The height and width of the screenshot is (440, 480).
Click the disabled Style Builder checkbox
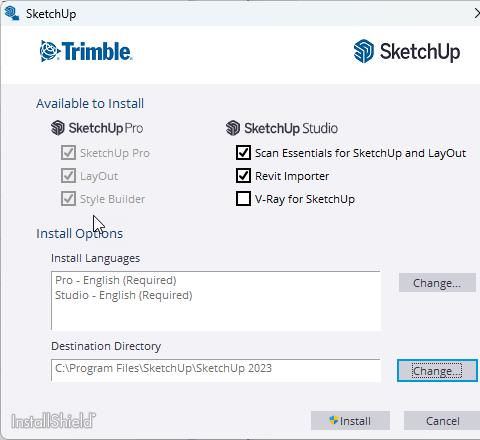click(68, 199)
